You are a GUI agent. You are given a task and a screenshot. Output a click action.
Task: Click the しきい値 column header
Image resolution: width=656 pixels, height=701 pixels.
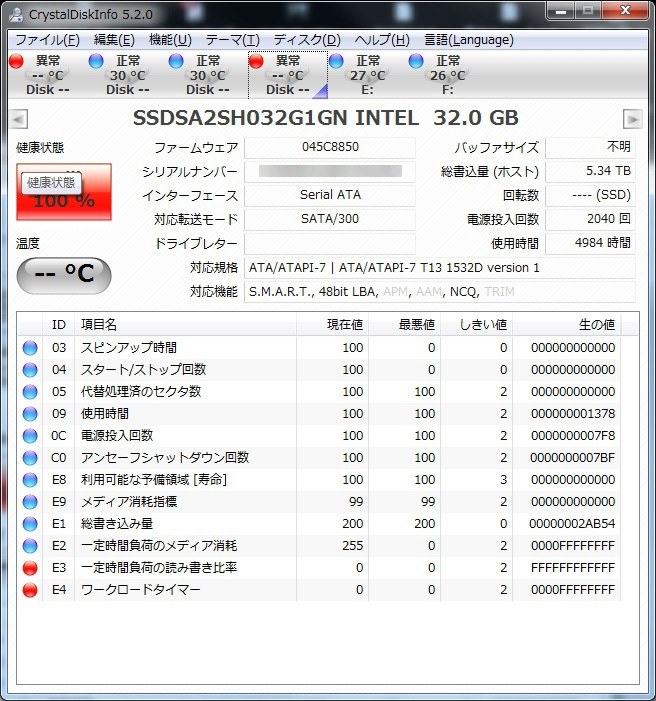(476, 325)
